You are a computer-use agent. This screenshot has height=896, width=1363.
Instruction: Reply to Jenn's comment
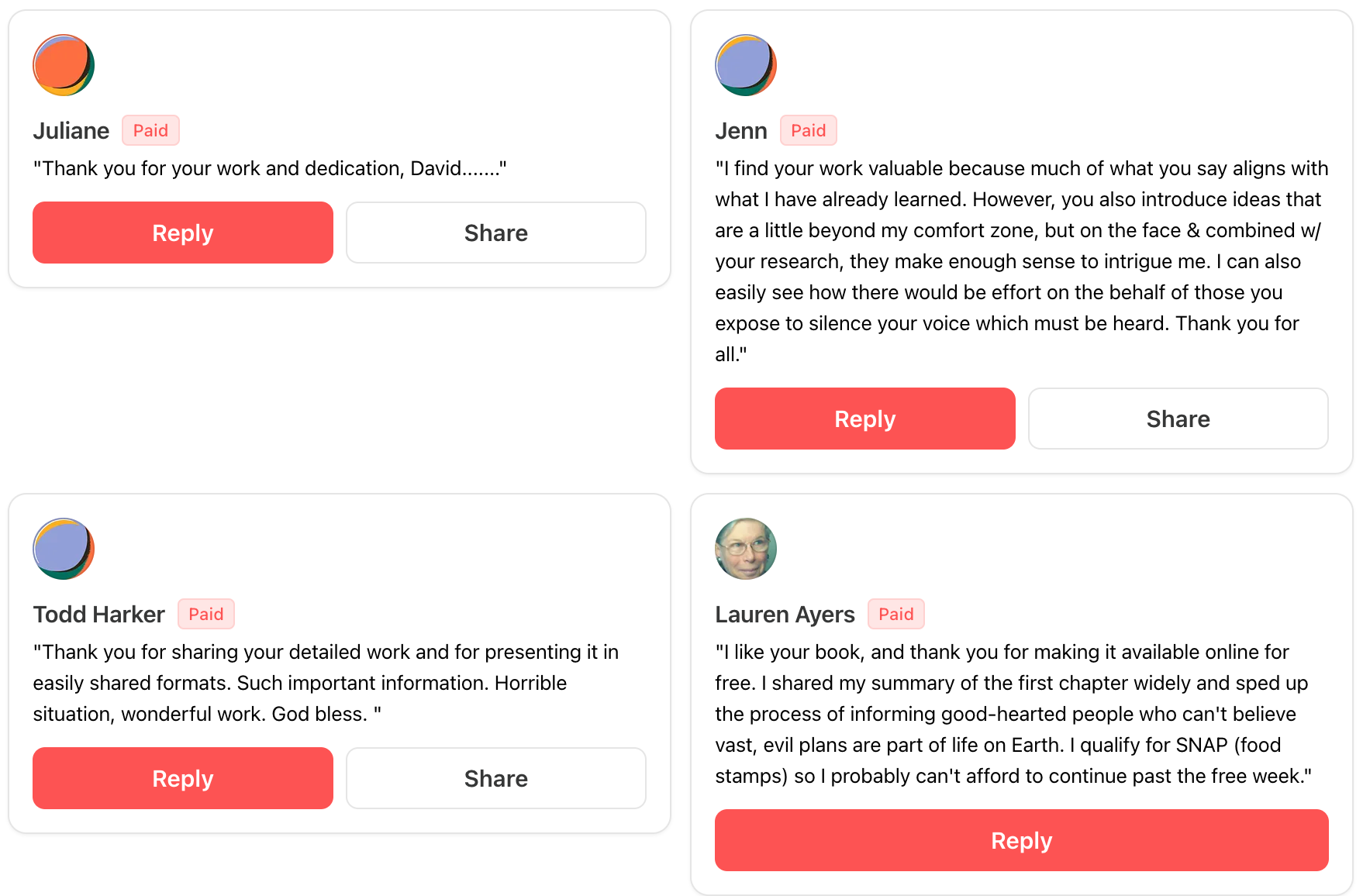pyautogui.click(x=865, y=419)
